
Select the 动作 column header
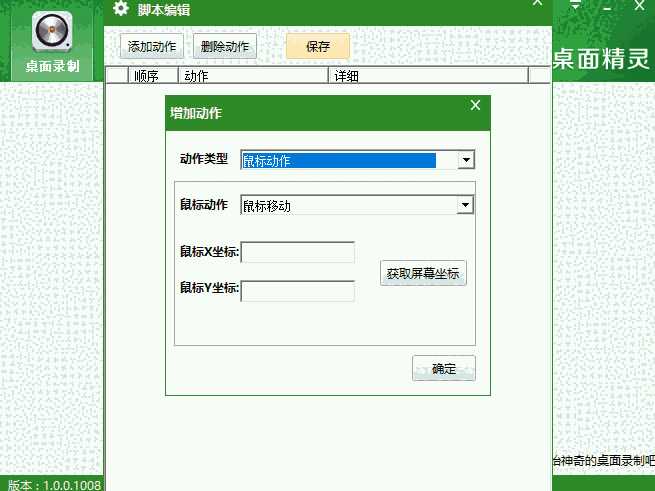coord(253,76)
